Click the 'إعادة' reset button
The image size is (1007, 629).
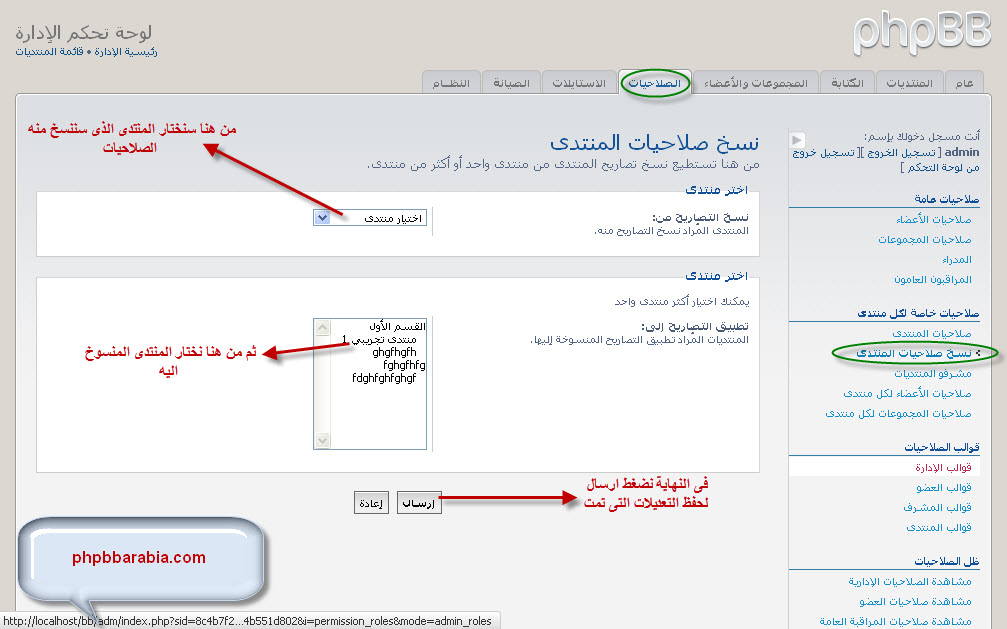[x=371, y=502]
